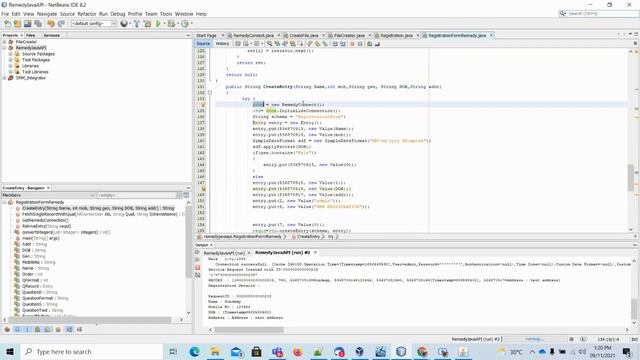Go to Previous Bookmark in editor toolbar

310,44
